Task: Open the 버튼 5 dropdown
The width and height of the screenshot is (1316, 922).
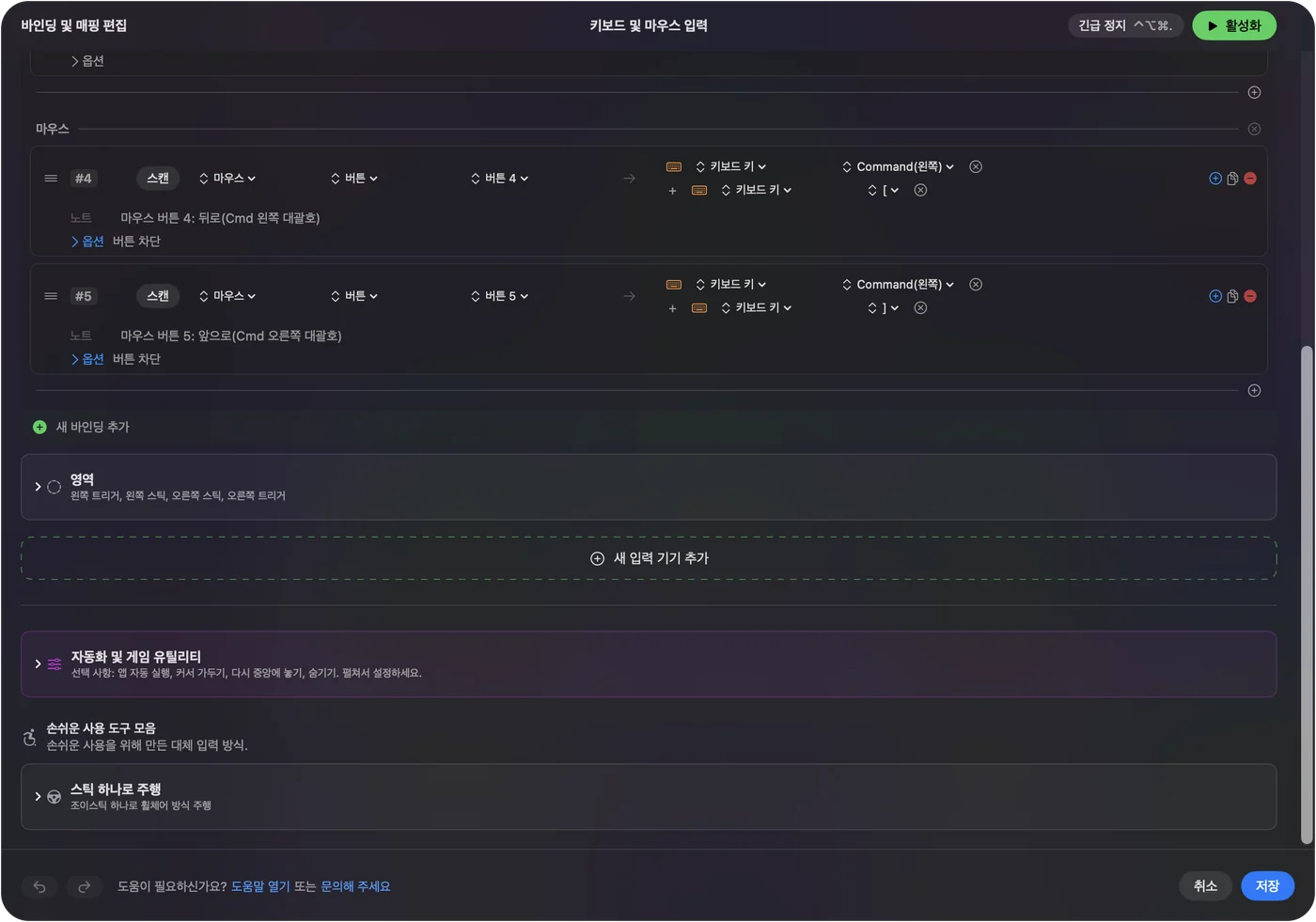Action: coord(500,296)
